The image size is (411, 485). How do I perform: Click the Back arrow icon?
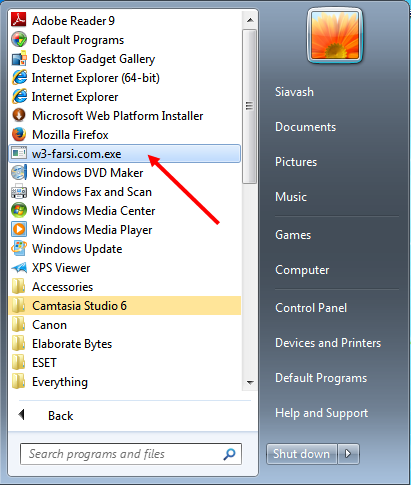pos(22,415)
